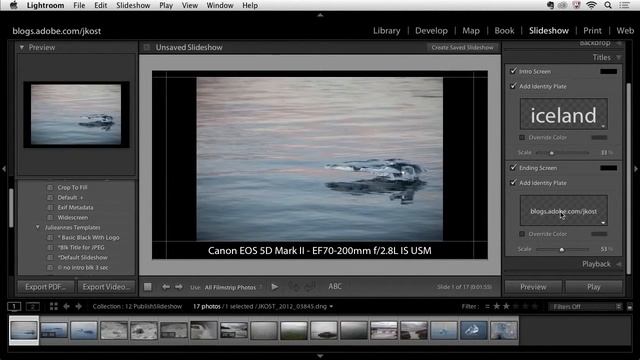Open the Filters Off dropdown
640x360 pixels.
[x=586, y=307]
